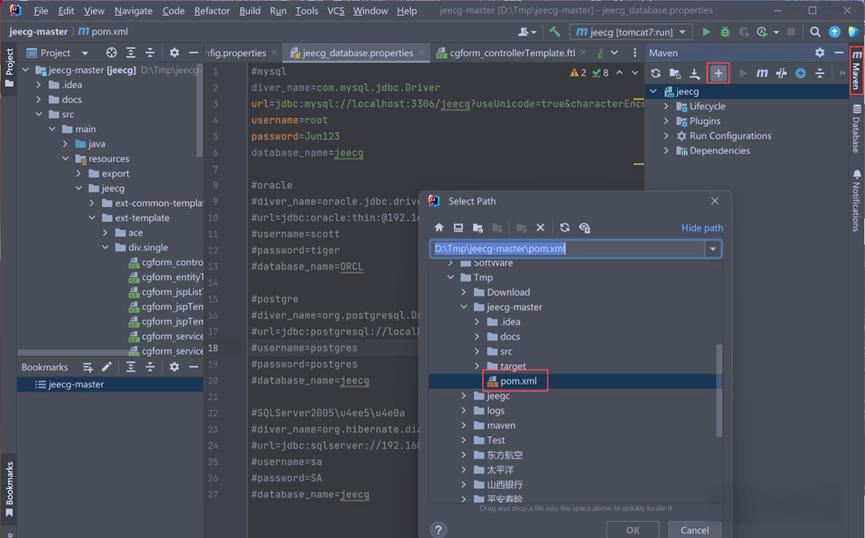This screenshot has height=538, width=865.
Task: Add Maven projects with plus button
Action: coord(718,73)
